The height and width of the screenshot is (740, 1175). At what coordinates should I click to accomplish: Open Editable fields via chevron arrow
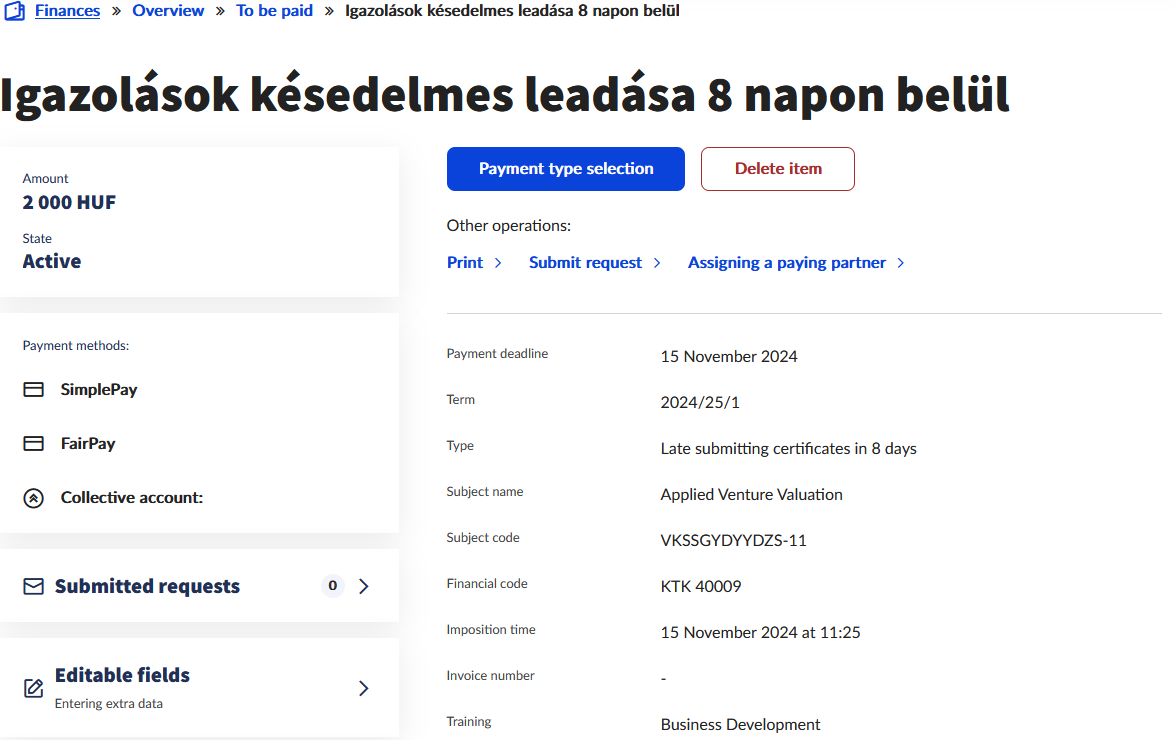364,688
